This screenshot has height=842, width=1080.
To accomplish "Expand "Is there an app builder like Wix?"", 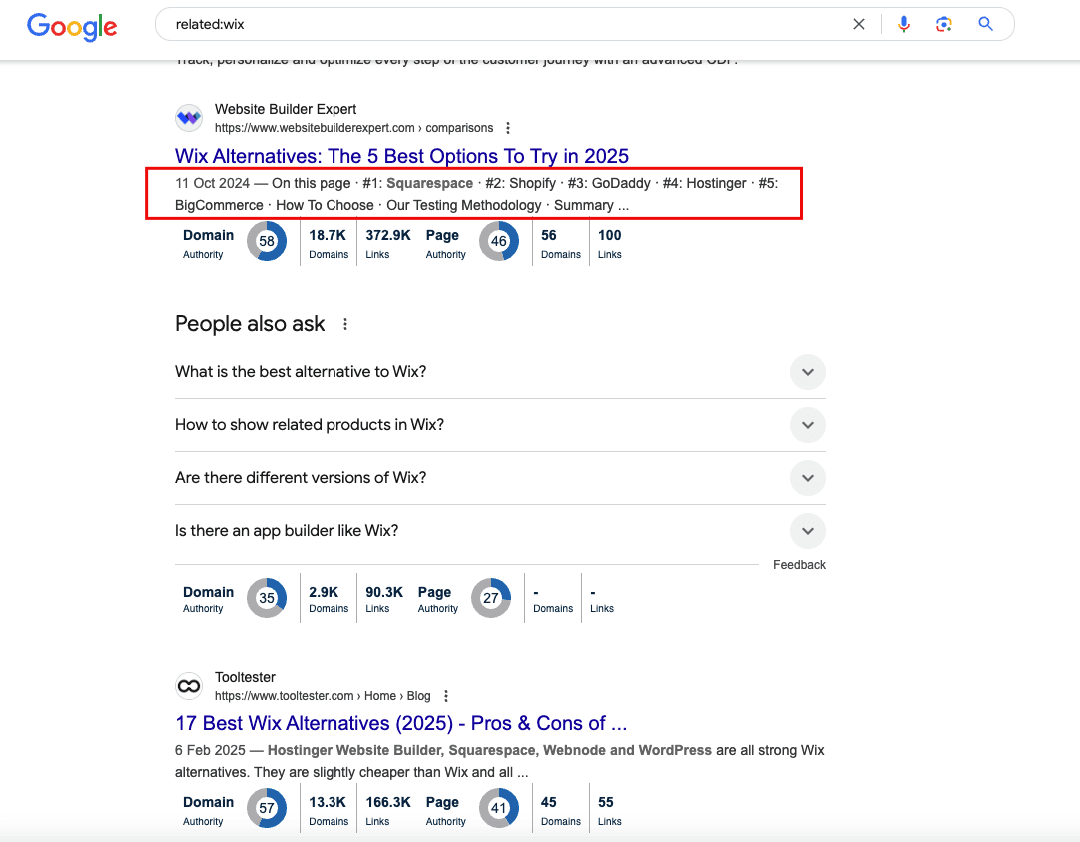I will 807,531.
